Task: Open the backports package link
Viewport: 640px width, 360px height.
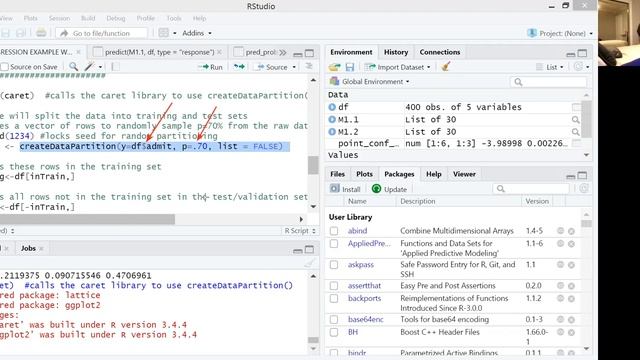Action: (364, 298)
